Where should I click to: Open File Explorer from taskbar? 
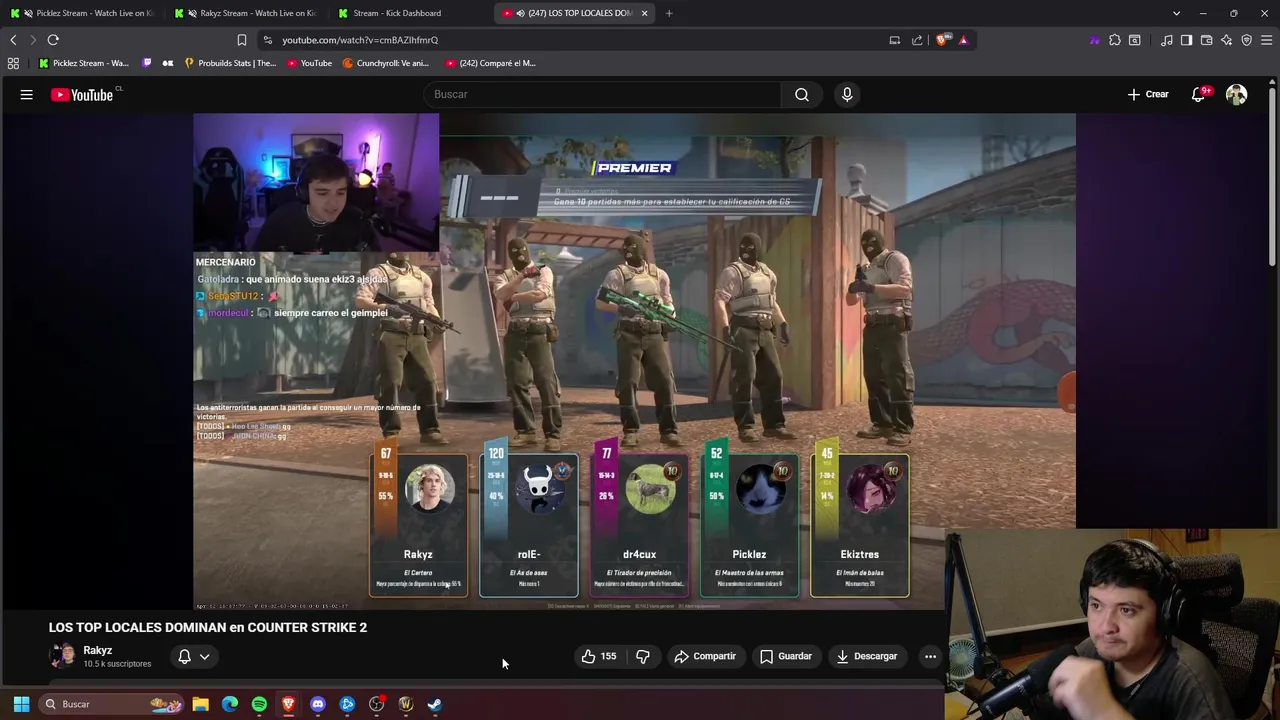click(x=200, y=704)
